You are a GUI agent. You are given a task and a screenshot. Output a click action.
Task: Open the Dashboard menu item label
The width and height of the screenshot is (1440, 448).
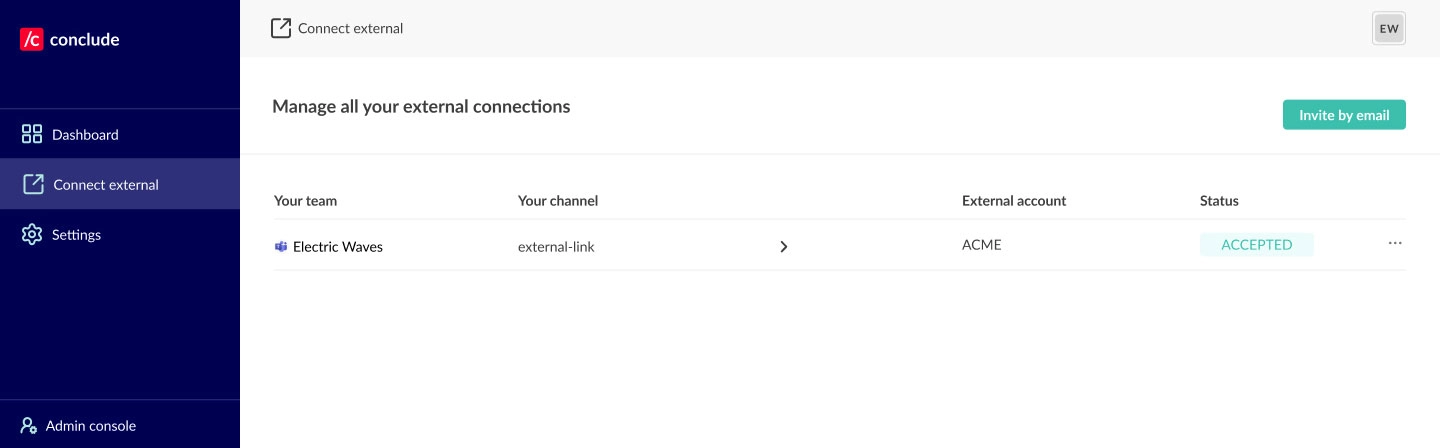[x=85, y=134]
